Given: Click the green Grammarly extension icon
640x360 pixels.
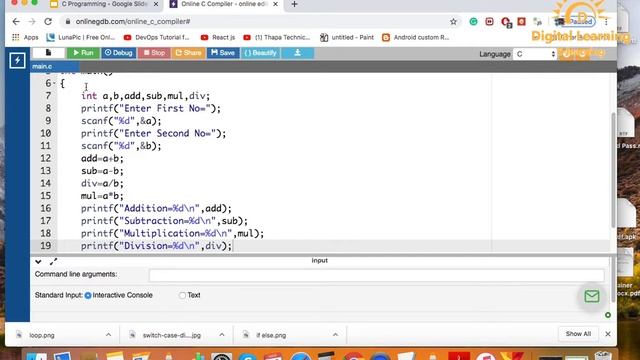Looking at the screenshot, I should point(473,22).
